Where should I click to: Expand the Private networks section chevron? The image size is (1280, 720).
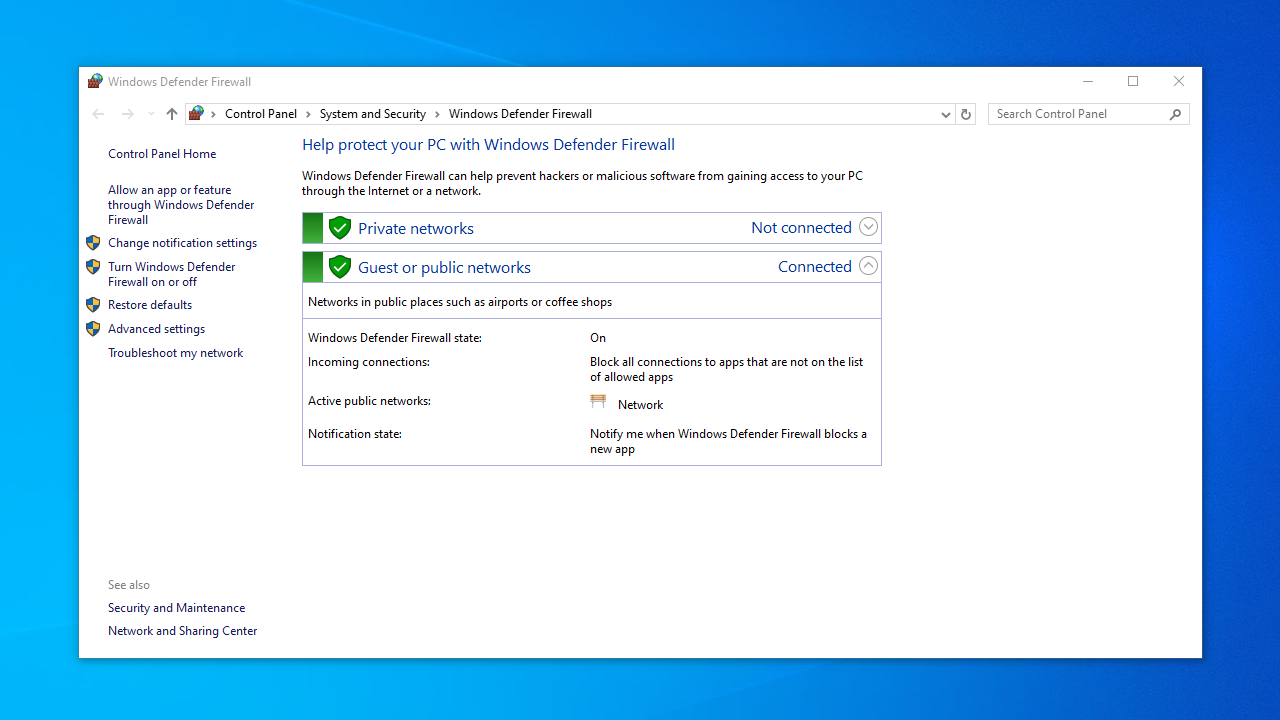[868, 227]
